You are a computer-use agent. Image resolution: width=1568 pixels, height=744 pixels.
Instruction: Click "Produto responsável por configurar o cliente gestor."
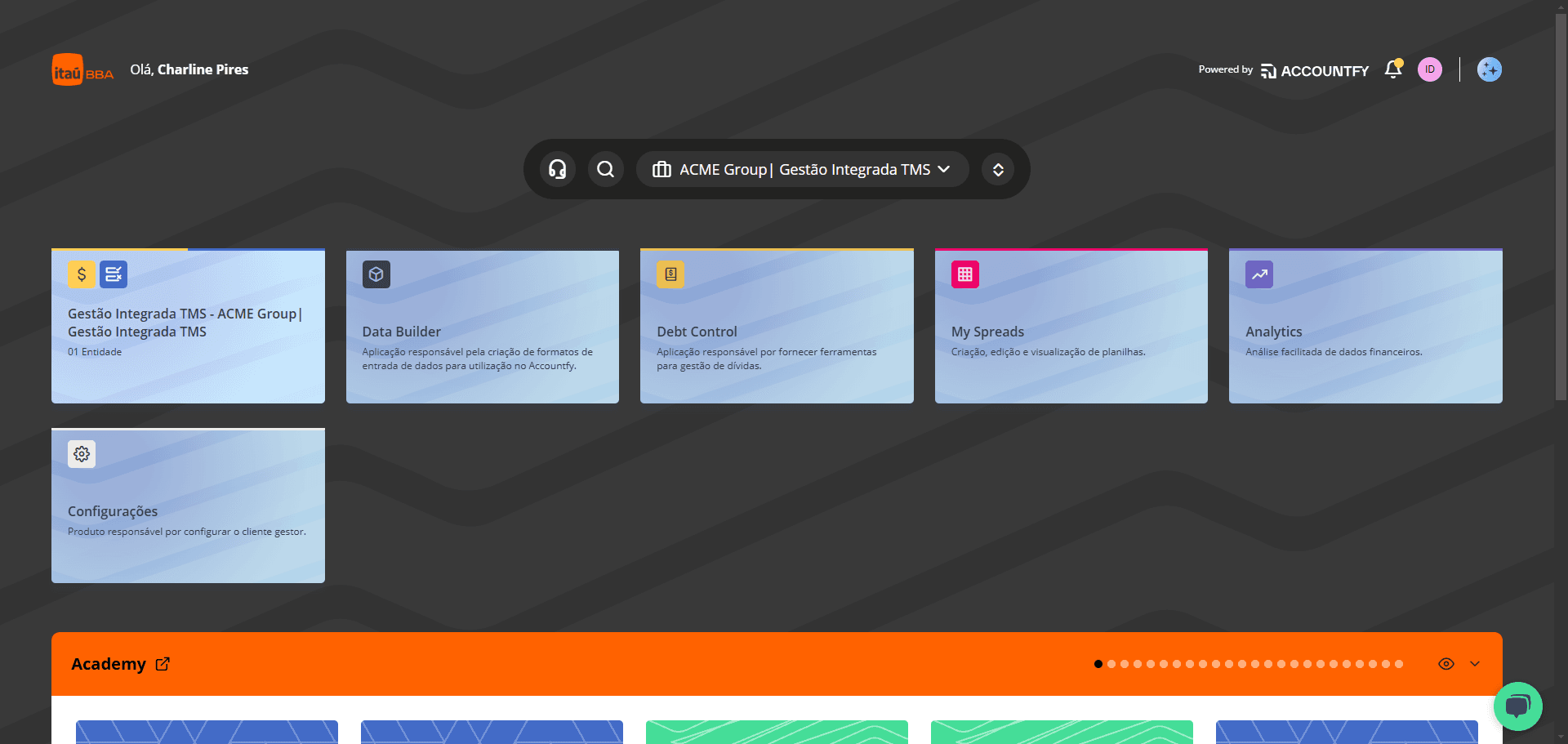coord(187,532)
